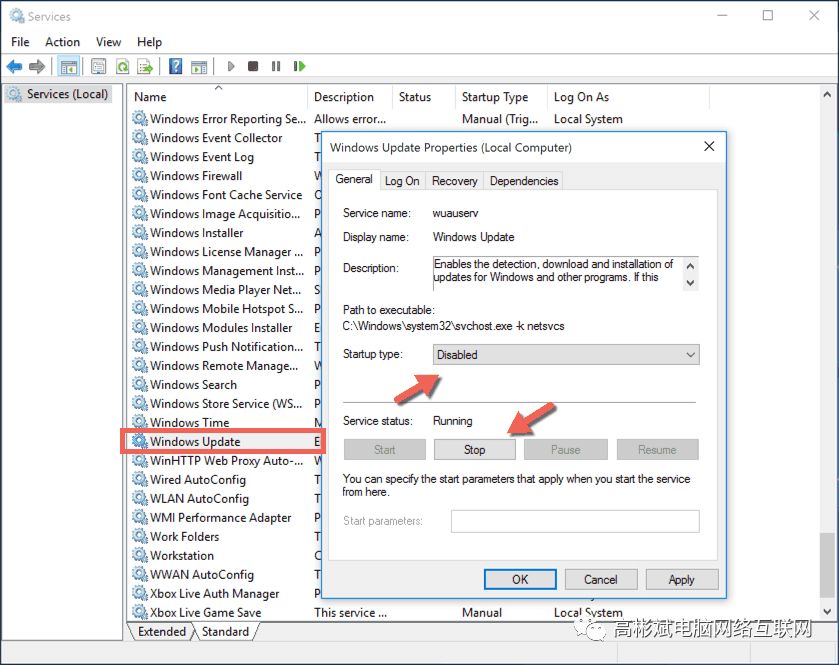Click gear icon next to Workstation

coord(140,555)
